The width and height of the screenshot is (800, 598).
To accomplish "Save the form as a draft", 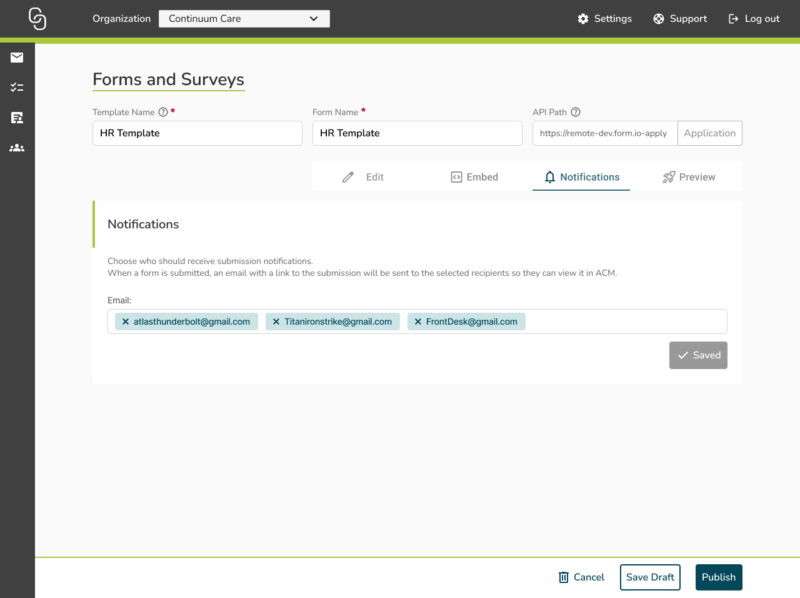I will pos(649,577).
